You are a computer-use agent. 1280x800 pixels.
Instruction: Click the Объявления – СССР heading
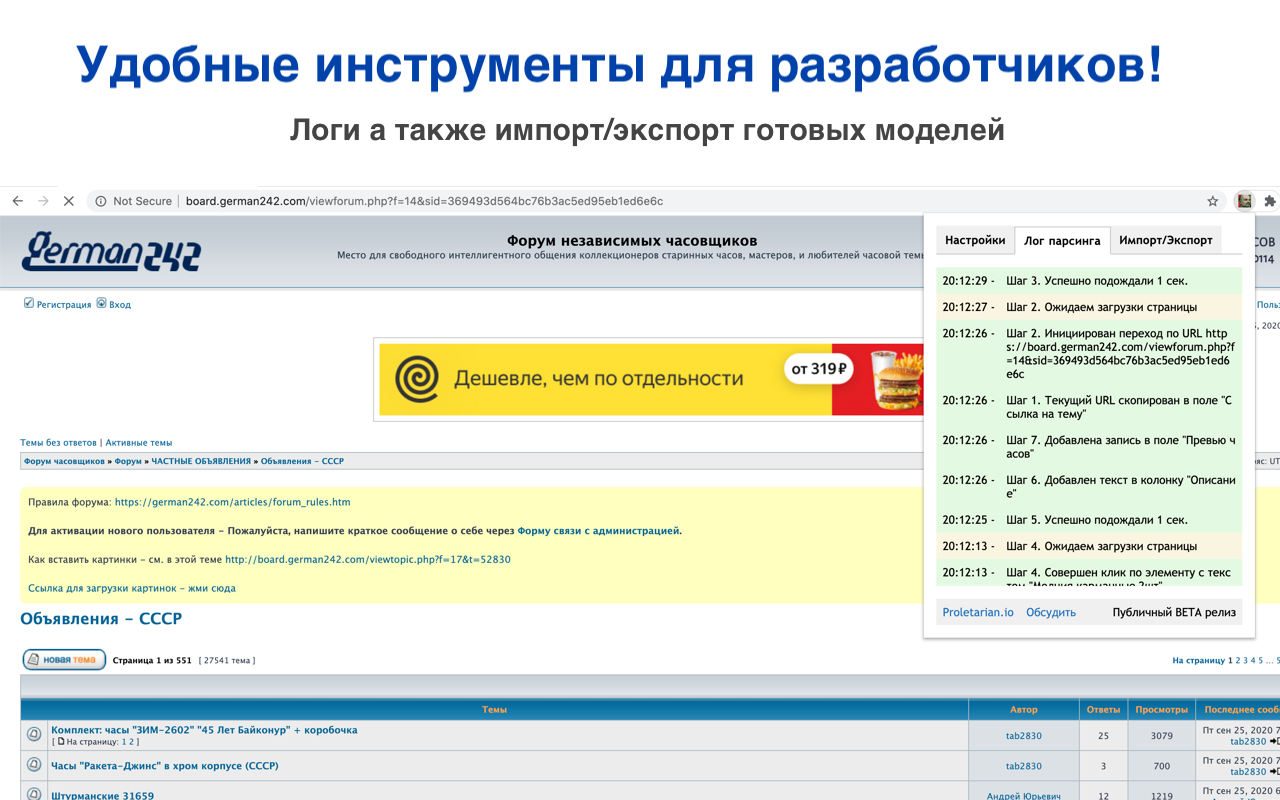(101, 619)
